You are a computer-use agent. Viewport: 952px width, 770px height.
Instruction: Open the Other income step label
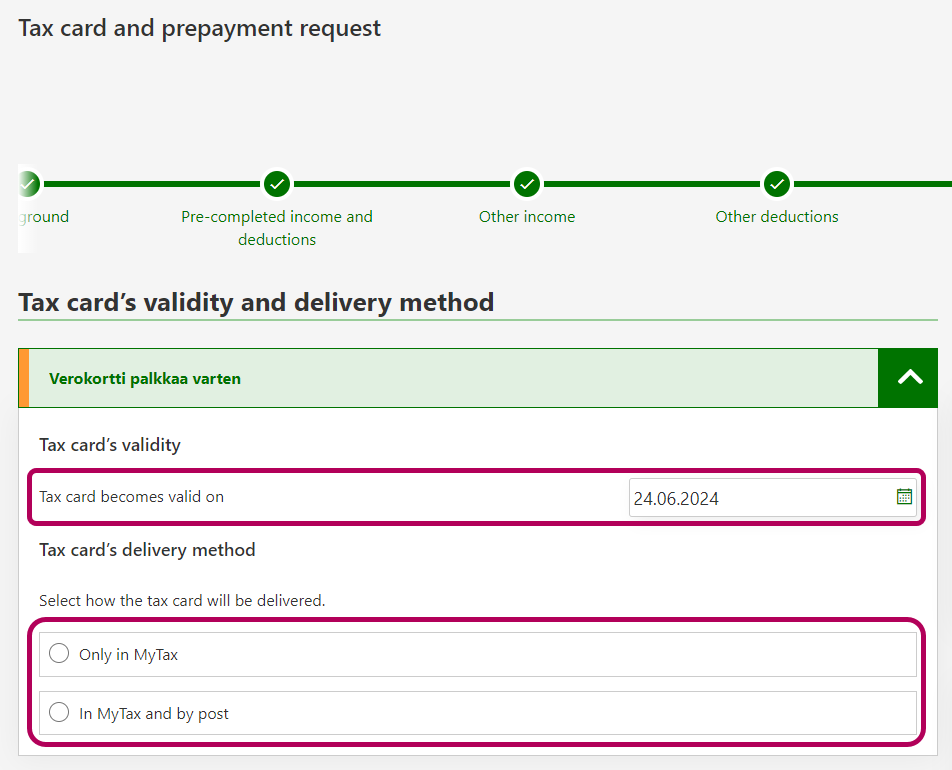(x=527, y=217)
